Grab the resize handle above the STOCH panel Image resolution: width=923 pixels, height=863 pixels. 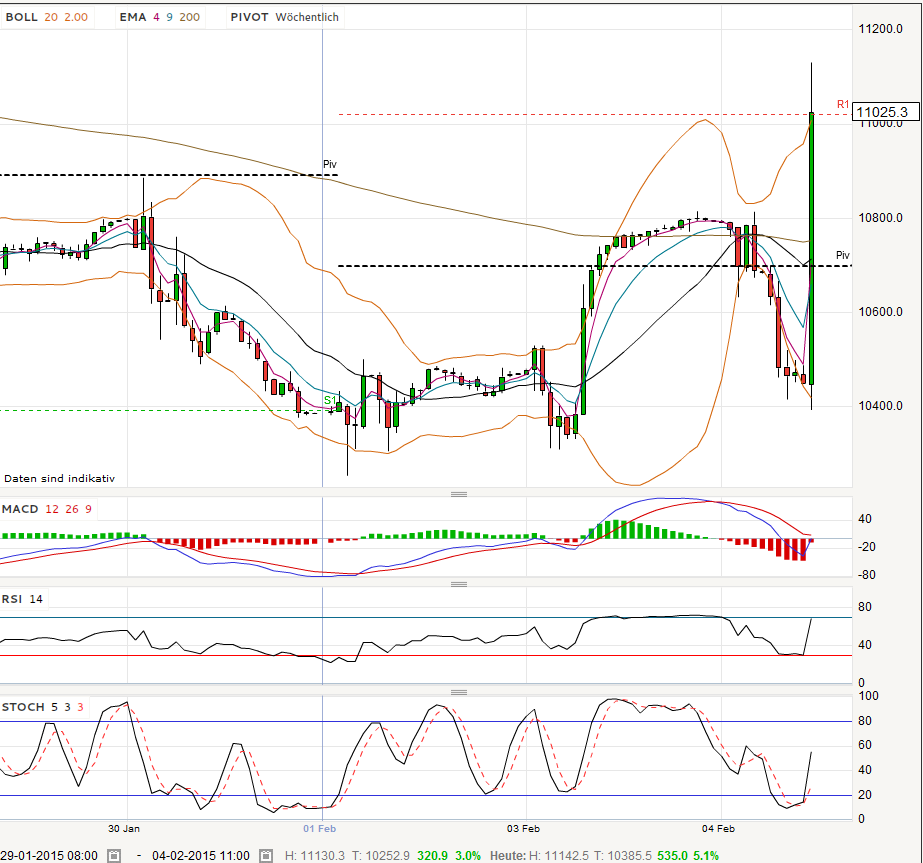459,692
